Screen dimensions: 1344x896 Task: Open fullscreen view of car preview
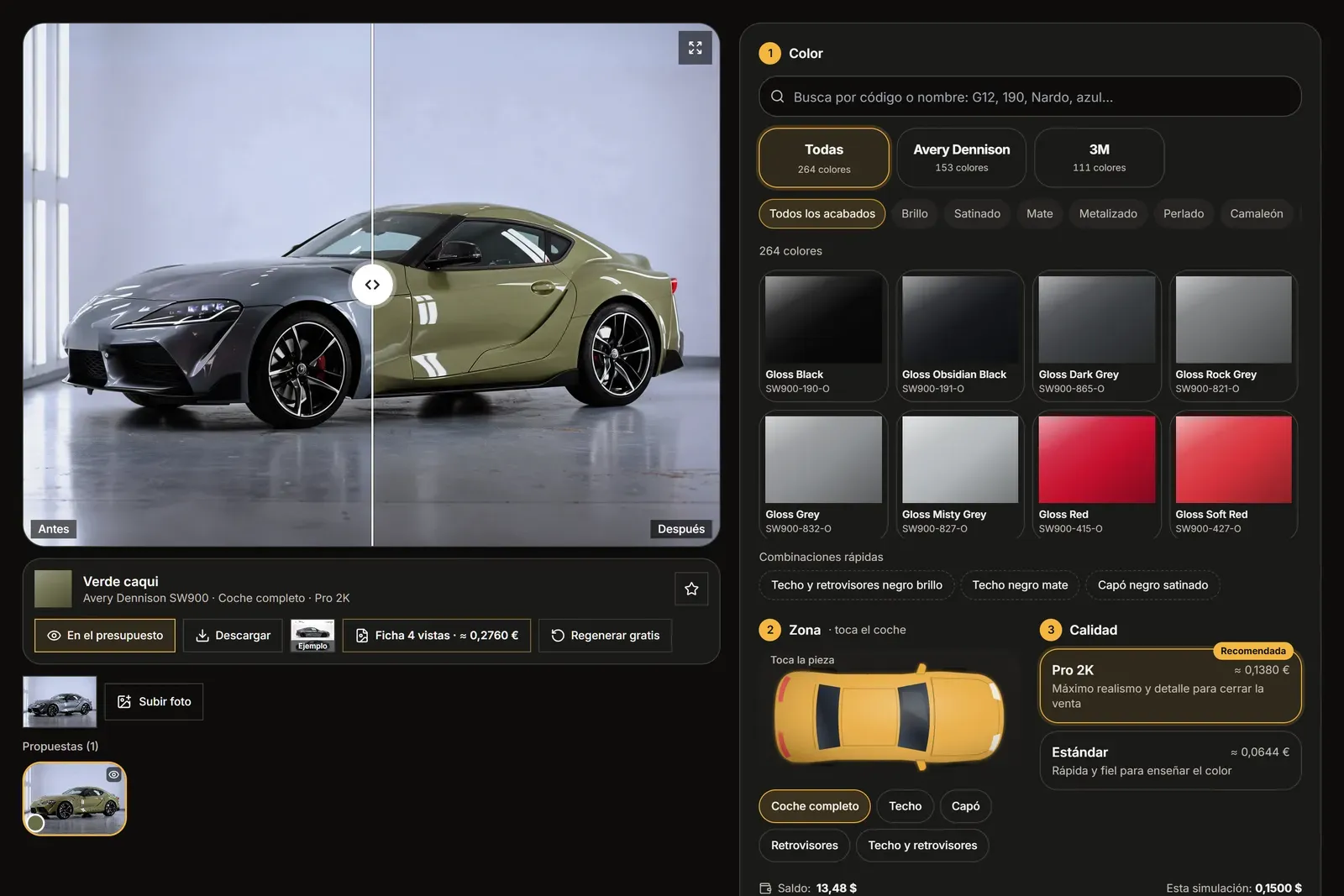tap(695, 48)
